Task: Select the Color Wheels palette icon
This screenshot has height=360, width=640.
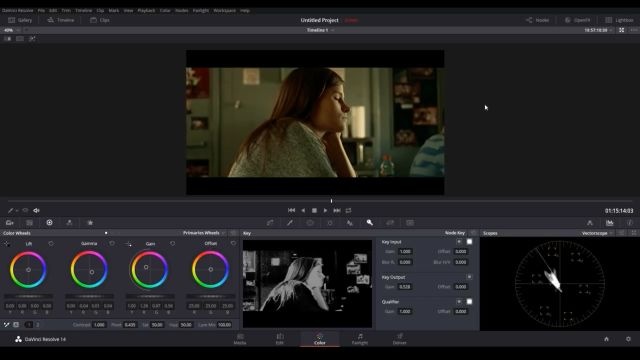Action: coord(49,222)
